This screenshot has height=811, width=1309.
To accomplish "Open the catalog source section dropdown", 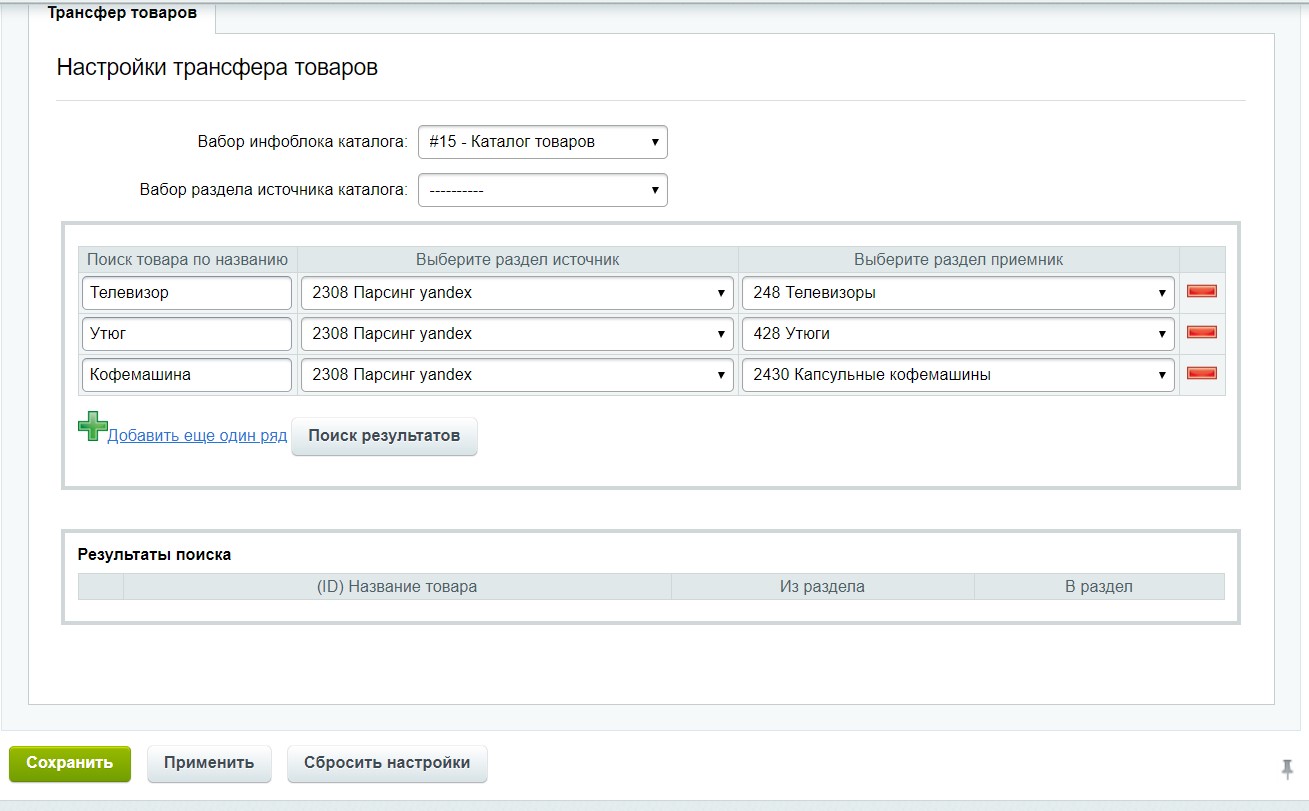I will 543,190.
